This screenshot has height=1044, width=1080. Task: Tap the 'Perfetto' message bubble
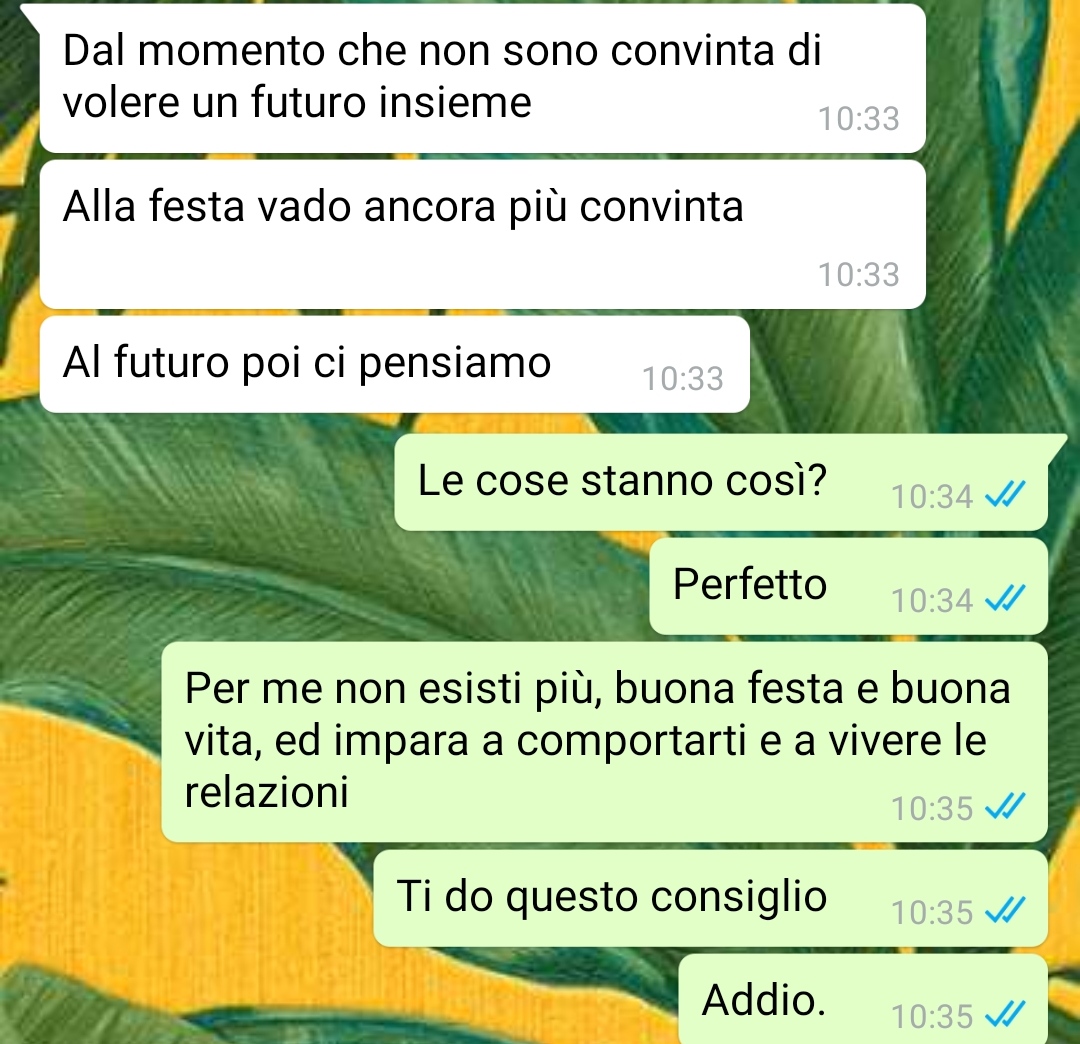pos(849,586)
